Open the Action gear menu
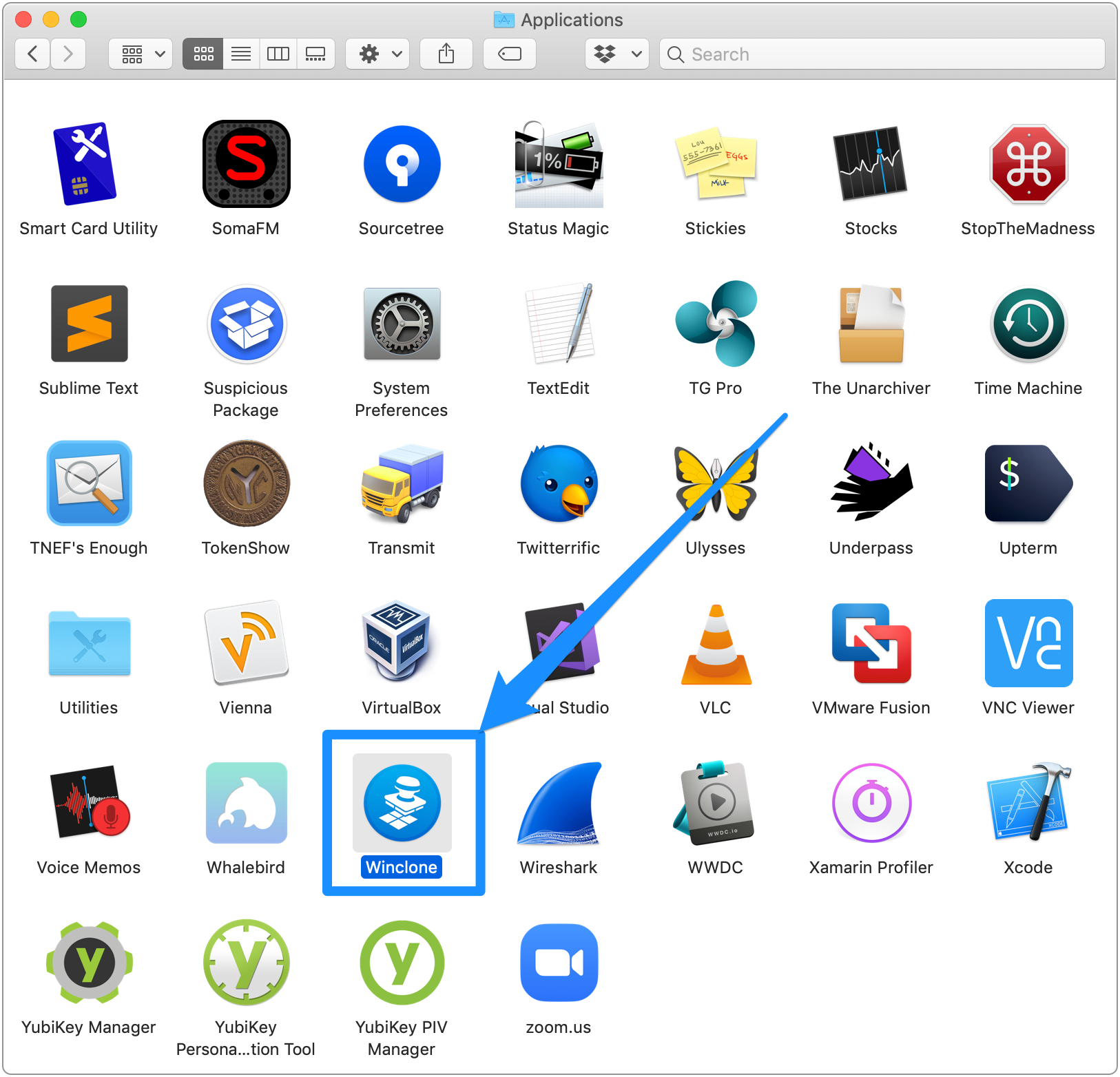The height and width of the screenshot is (1077, 1120). pos(377,54)
